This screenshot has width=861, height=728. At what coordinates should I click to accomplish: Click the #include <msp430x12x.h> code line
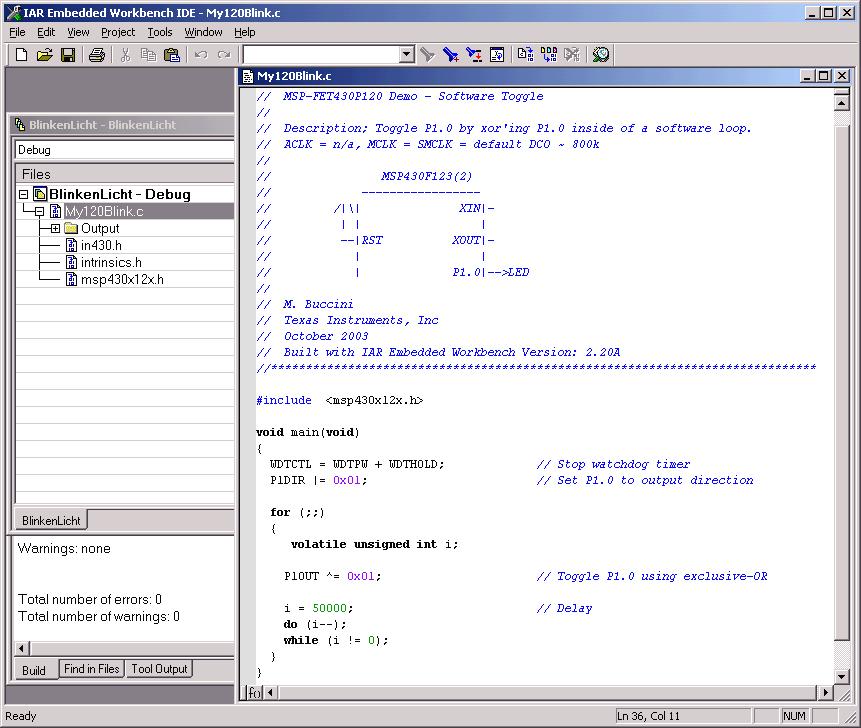pyautogui.click(x=339, y=400)
